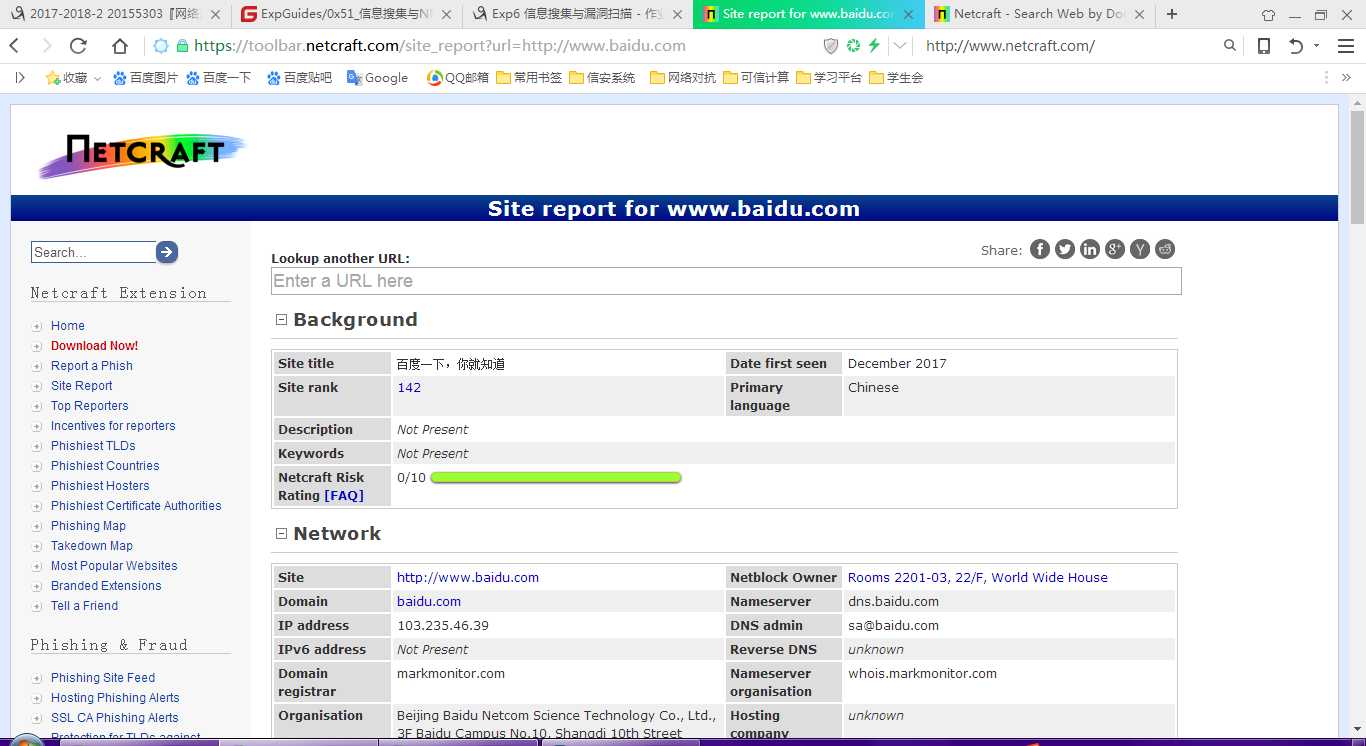Close the Site report for www.baidu.com tab

(908, 14)
